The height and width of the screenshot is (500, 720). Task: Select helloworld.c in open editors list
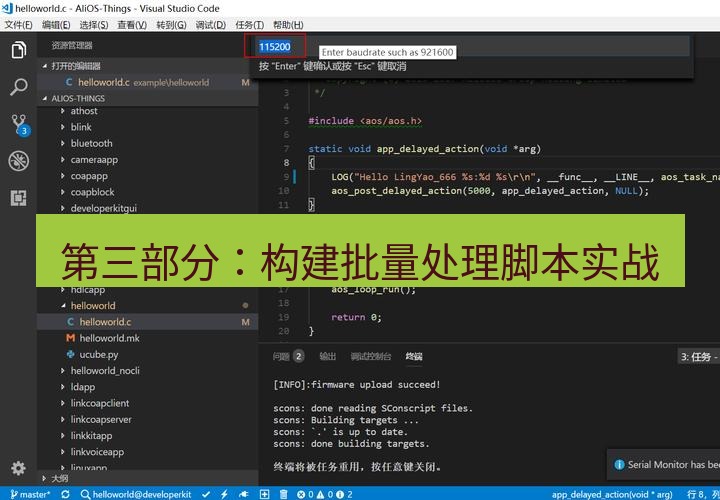click(147, 82)
